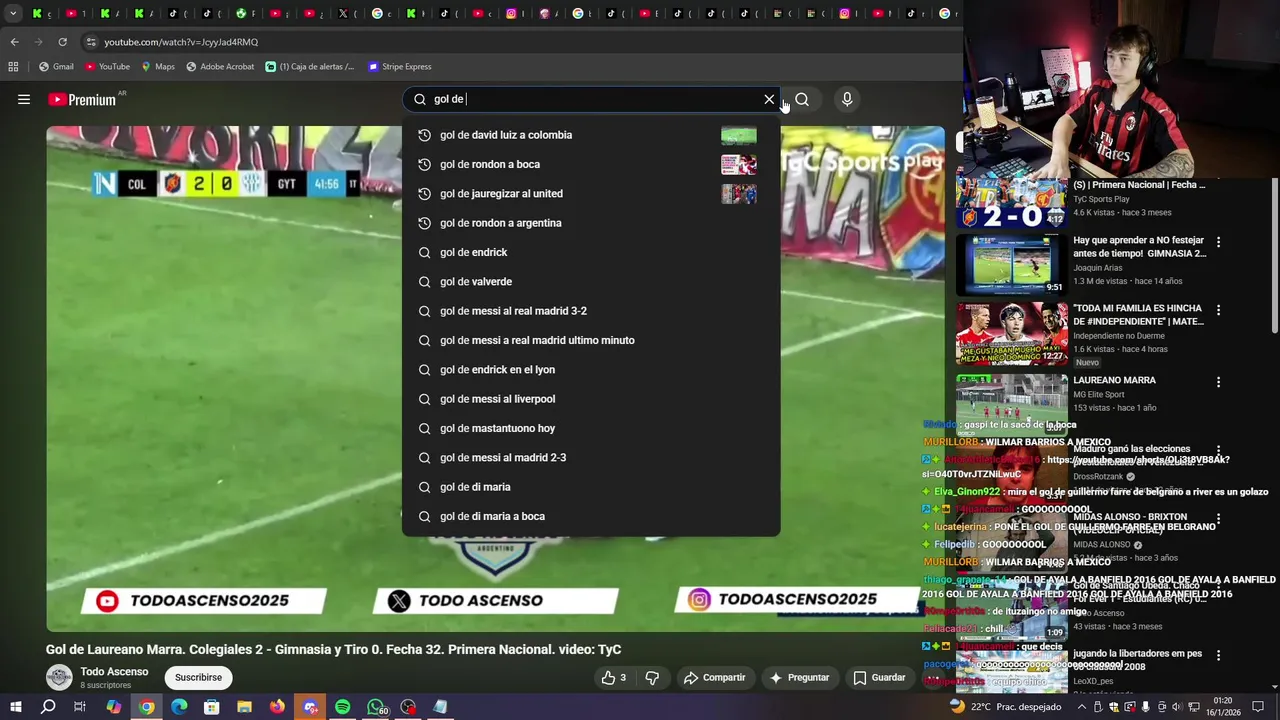Viewport: 1280px width, 720px height.
Task: Like the video with thumbs up
Action: (613, 678)
